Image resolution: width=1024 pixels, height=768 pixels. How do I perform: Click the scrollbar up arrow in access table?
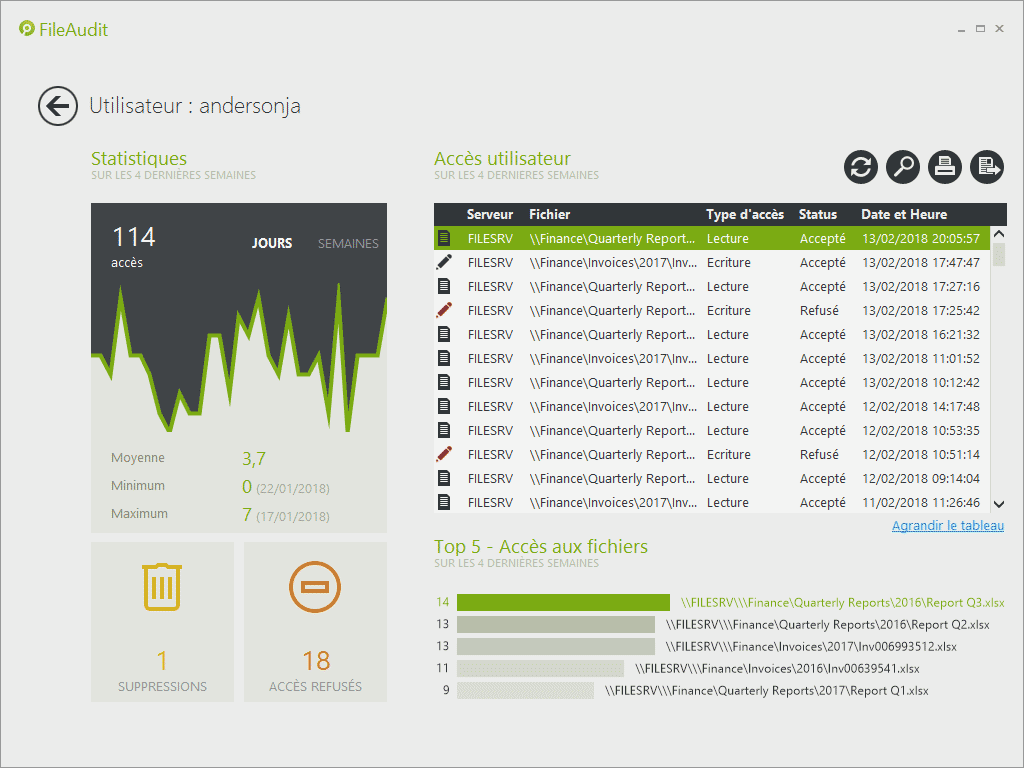coord(999,234)
